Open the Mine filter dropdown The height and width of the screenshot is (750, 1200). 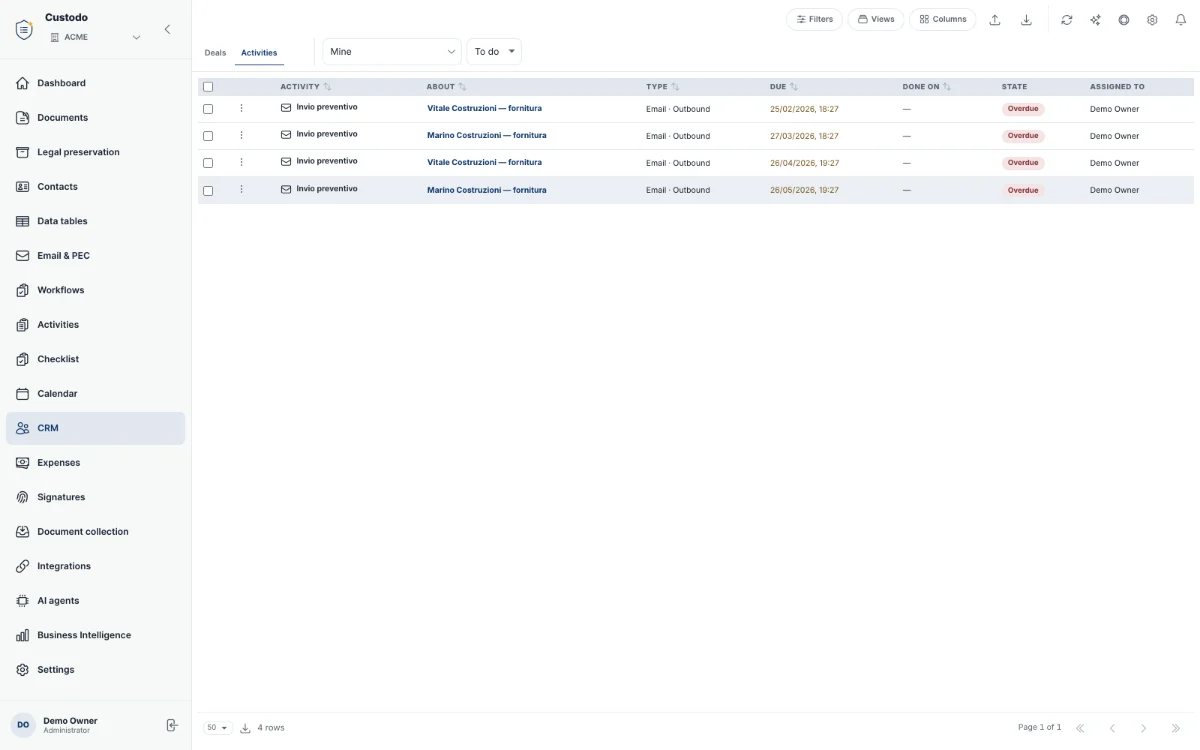pyautogui.click(x=392, y=52)
